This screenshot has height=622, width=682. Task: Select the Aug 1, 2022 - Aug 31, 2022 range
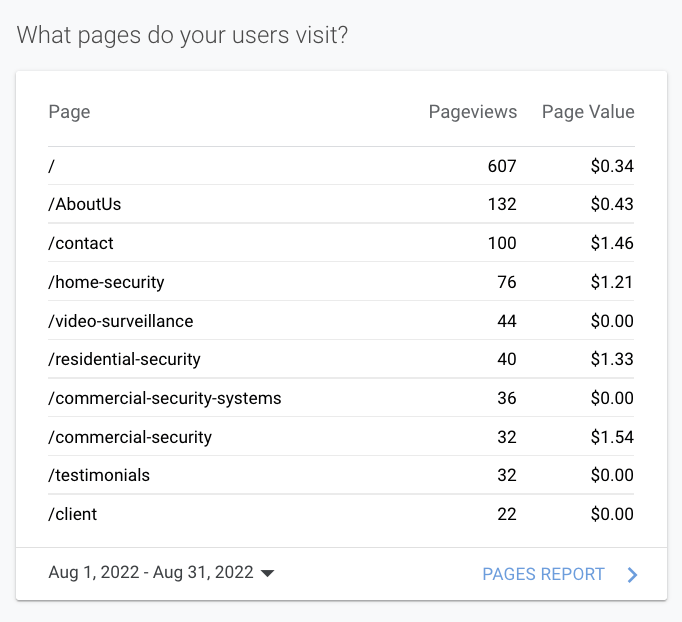pyautogui.click(x=151, y=573)
